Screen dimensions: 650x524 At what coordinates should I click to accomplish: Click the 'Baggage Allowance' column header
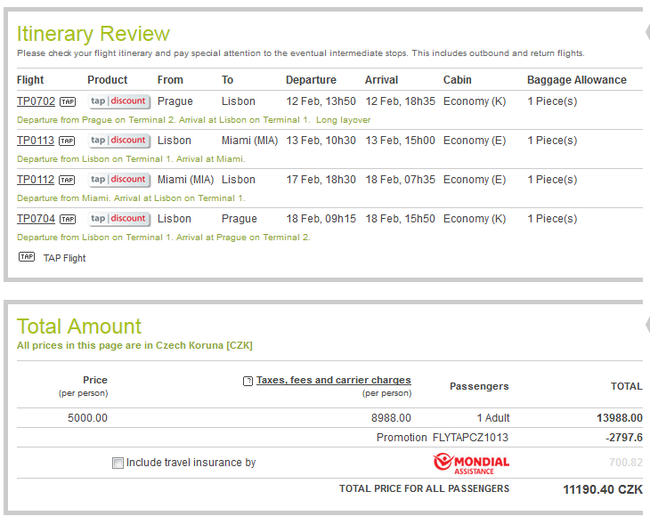click(577, 80)
